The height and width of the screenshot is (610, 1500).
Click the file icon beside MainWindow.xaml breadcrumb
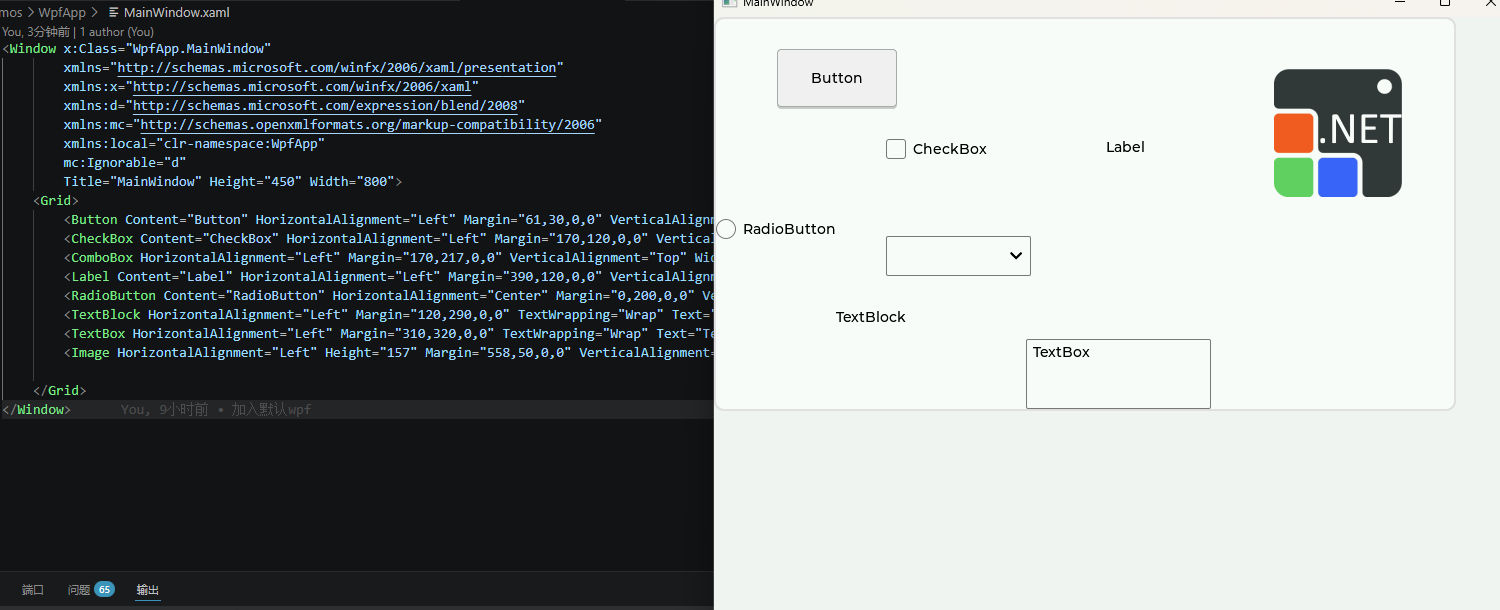point(113,12)
